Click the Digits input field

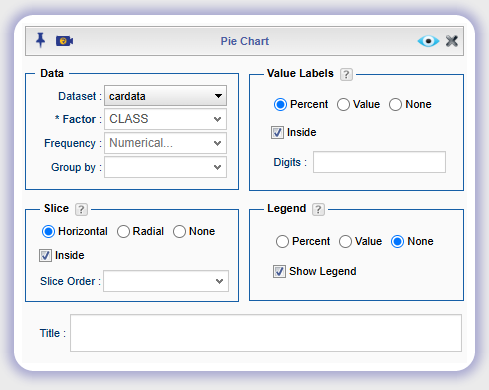coord(379,162)
